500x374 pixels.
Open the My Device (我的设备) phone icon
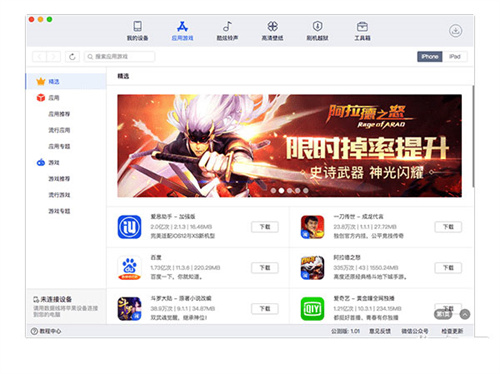(137, 26)
